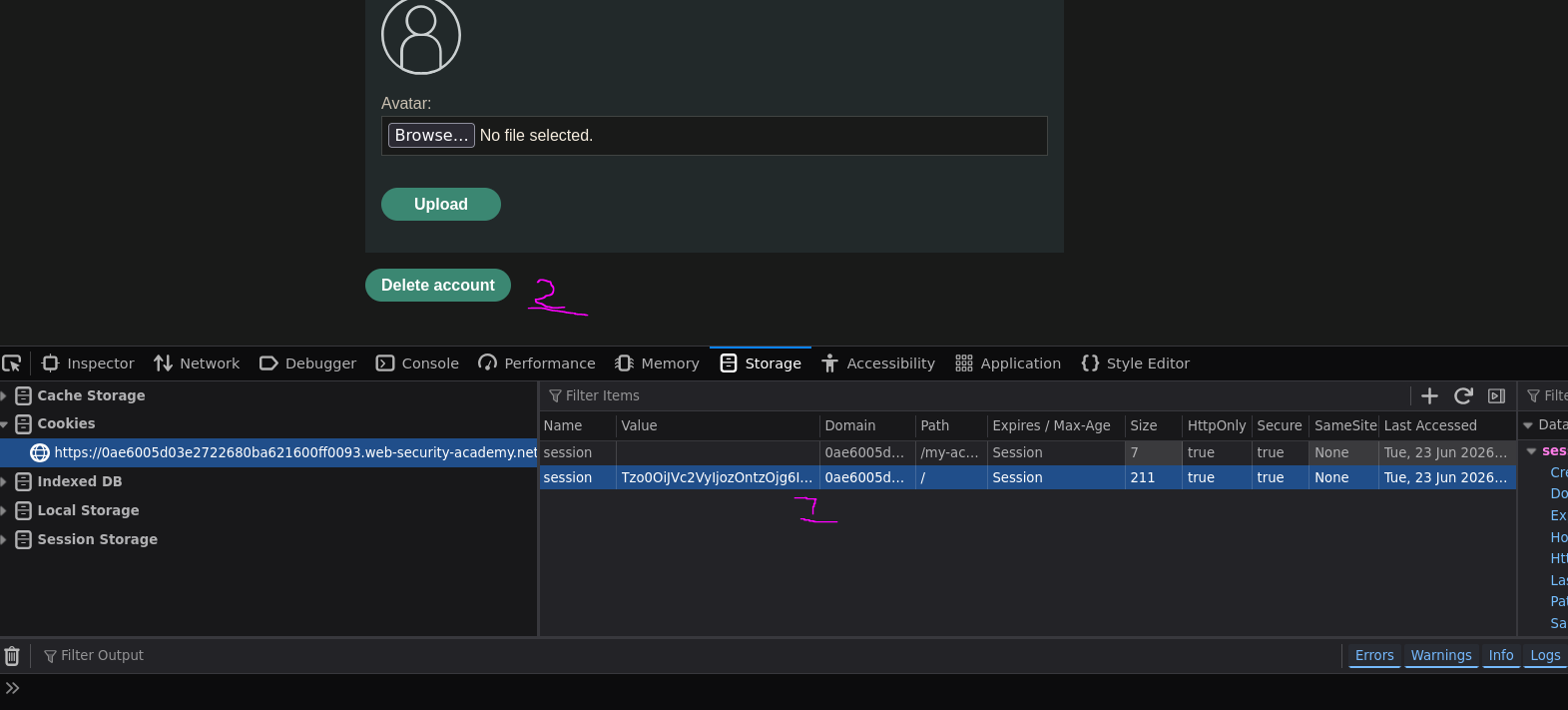Click the console prompt chevrons
Image resolution: width=1568 pixels, height=710 pixels.
12,688
